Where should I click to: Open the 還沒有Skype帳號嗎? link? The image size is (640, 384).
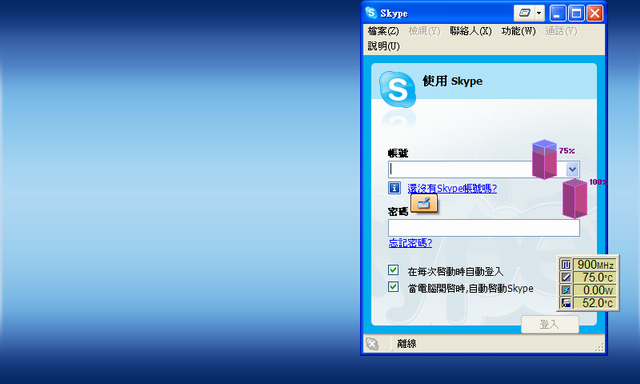(452, 188)
